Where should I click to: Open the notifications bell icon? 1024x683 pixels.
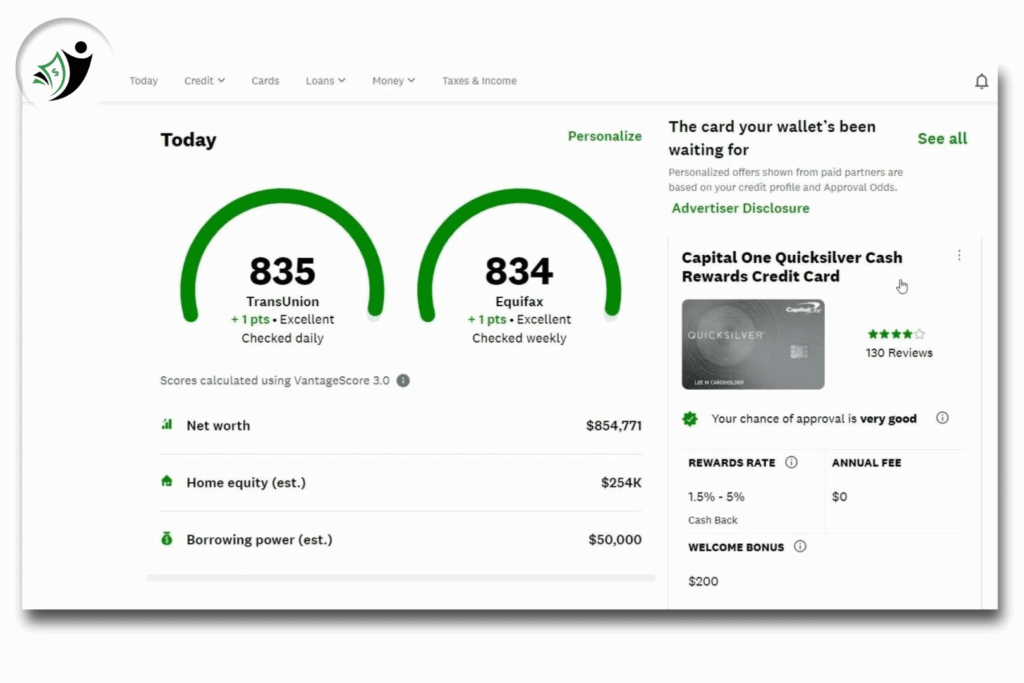(981, 81)
